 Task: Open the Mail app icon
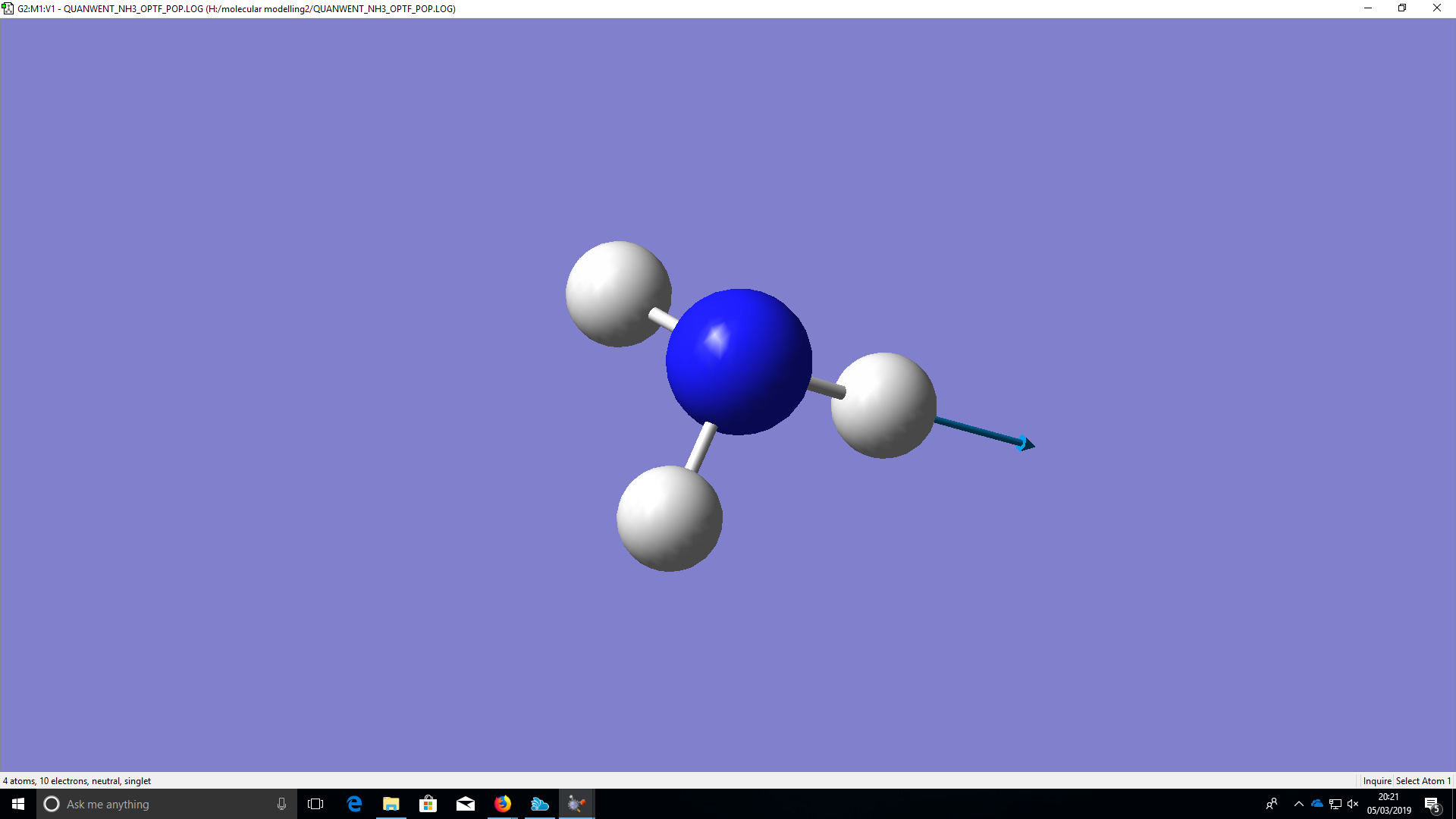click(465, 804)
